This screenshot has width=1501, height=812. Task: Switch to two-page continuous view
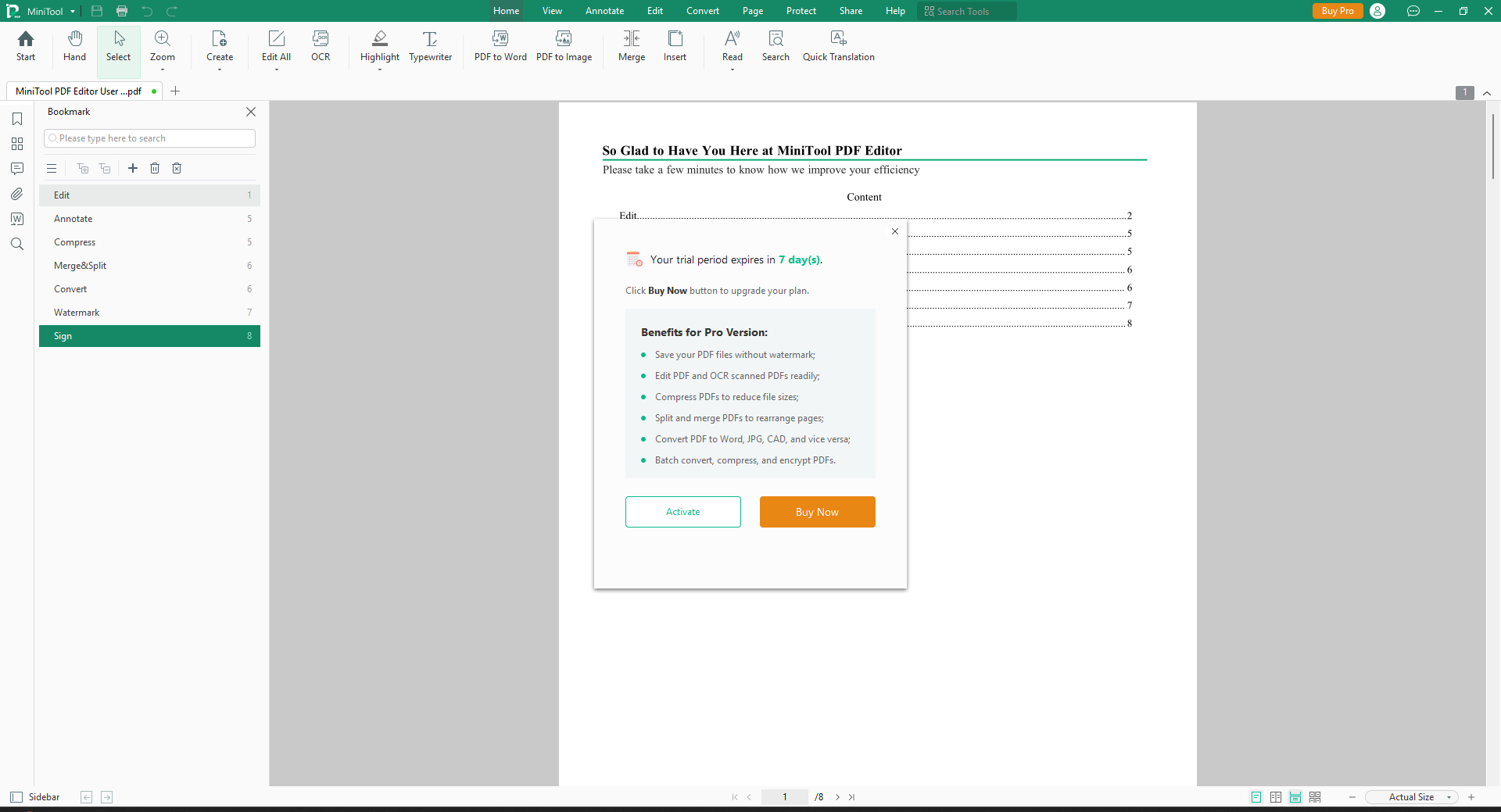pyautogui.click(x=1315, y=797)
